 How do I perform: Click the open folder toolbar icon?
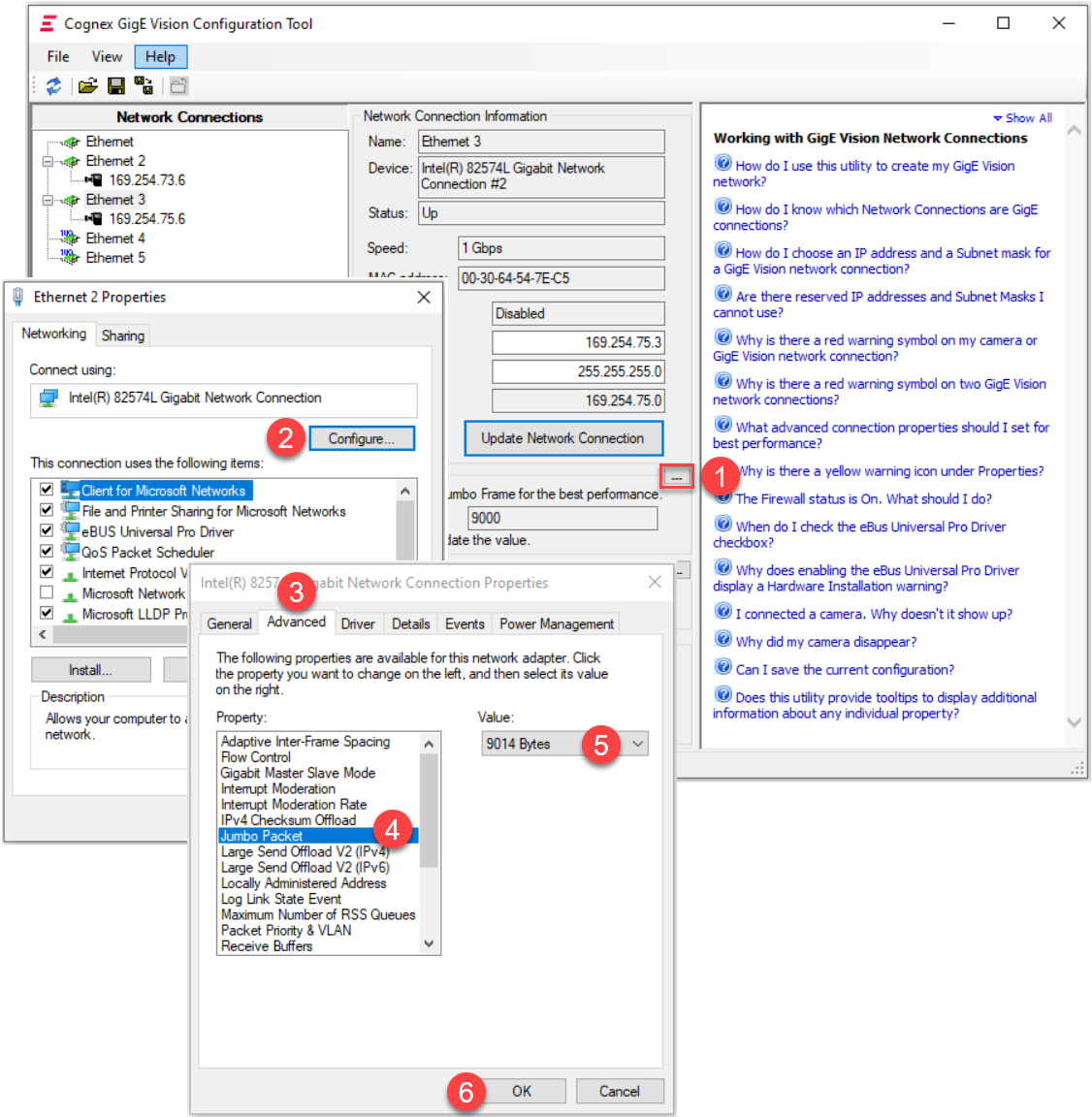tap(88, 86)
